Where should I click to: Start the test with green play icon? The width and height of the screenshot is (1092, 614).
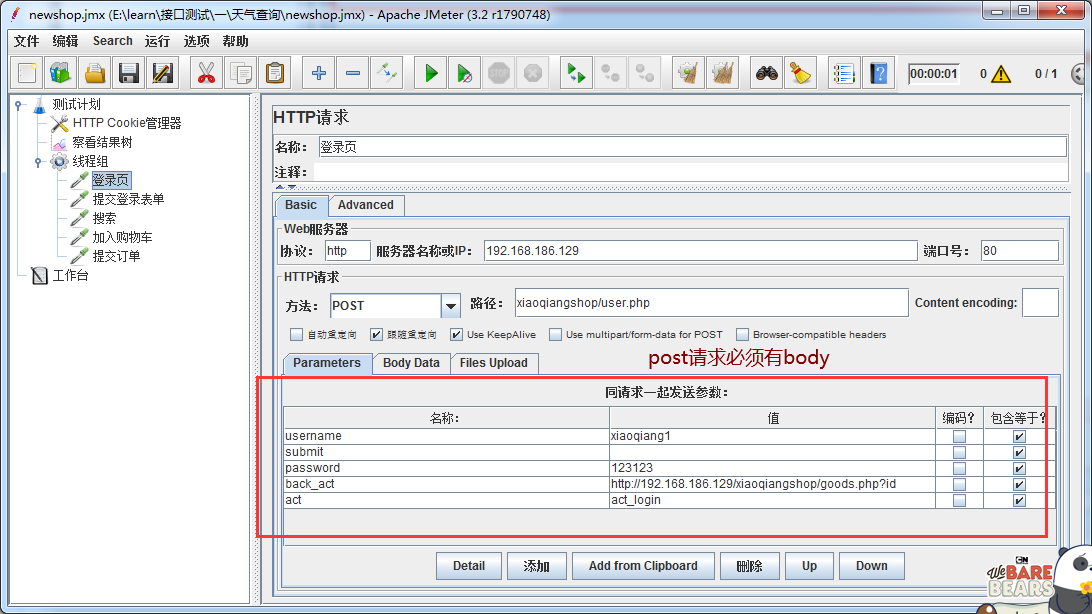(431, 73)
